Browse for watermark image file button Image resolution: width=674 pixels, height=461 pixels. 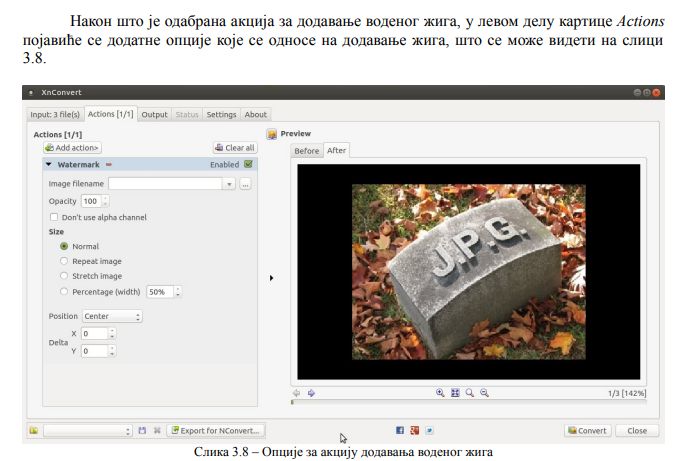tap(245, 184)
